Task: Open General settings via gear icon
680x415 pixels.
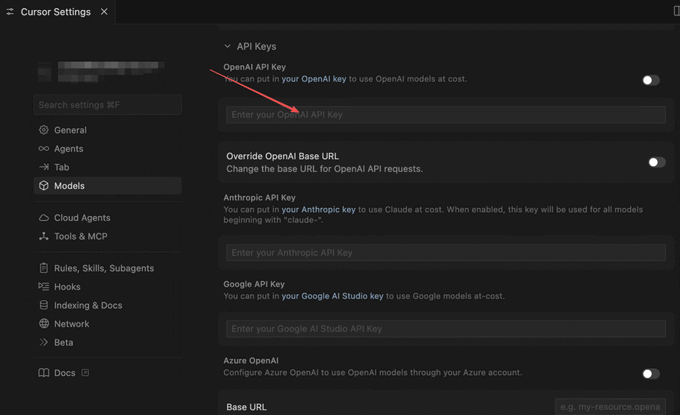Action: (44, 130)
